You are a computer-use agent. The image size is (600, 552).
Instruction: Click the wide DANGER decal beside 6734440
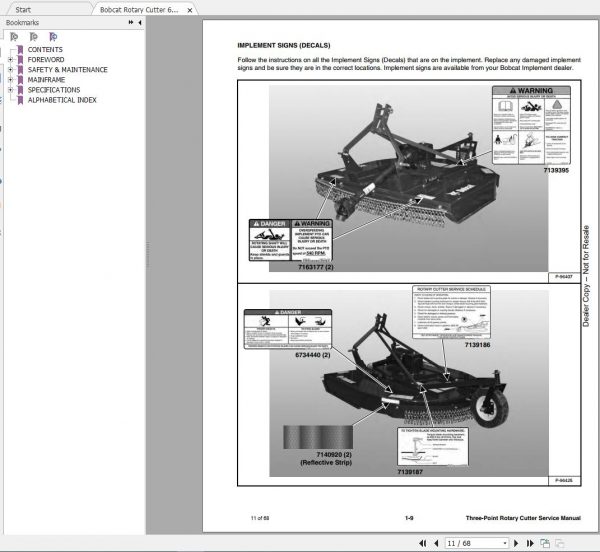tap(288, 329)
